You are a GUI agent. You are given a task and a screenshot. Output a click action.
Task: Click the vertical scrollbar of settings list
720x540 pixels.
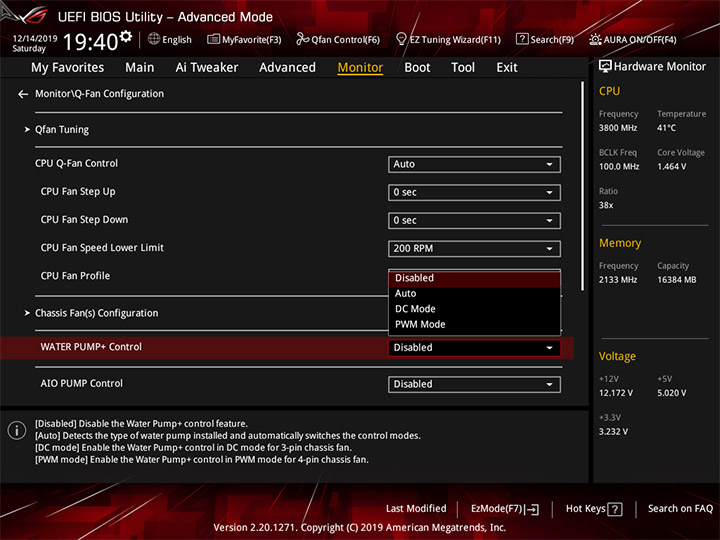(x=583, y=186)
